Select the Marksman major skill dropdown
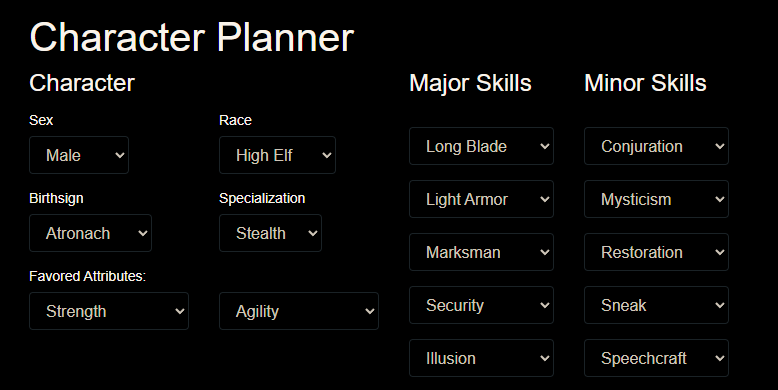Image resolution: width=778 pixels, height=390 pixels. pos(481,252)
